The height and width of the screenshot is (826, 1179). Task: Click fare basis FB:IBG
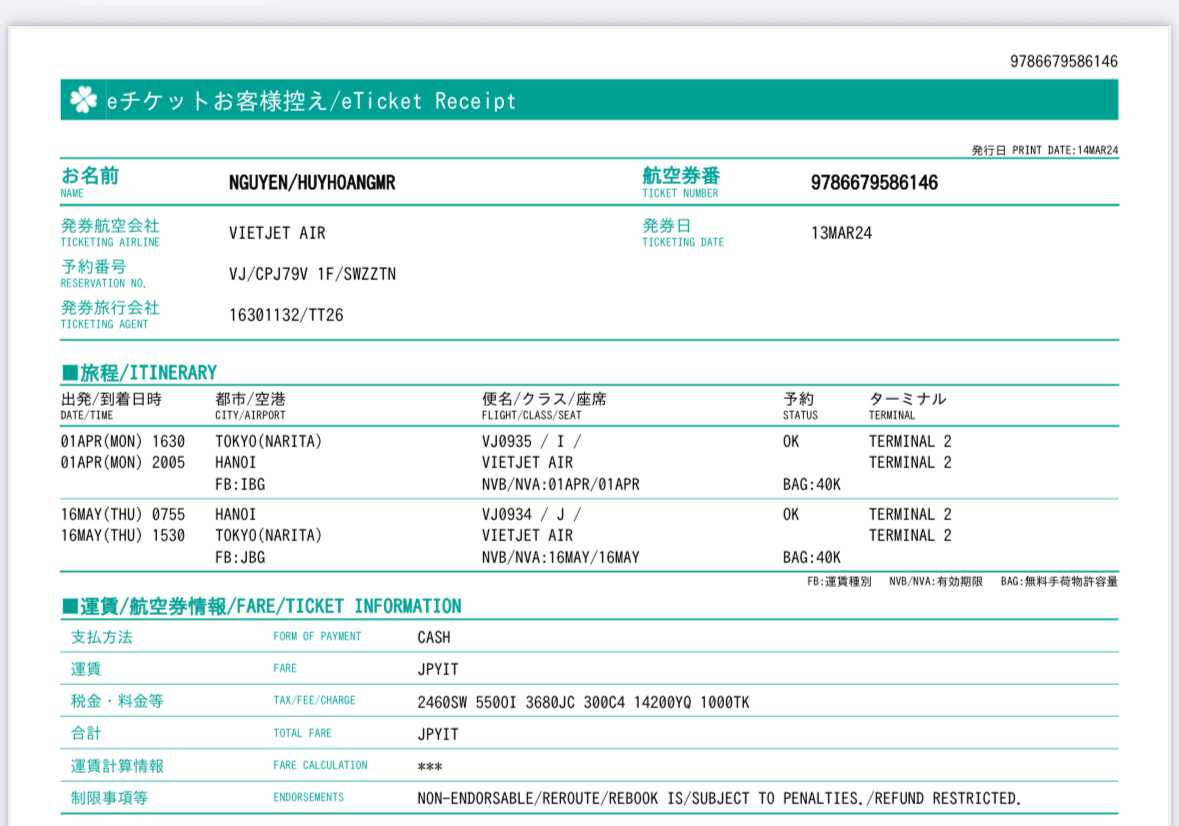click(x=240, y=484)
